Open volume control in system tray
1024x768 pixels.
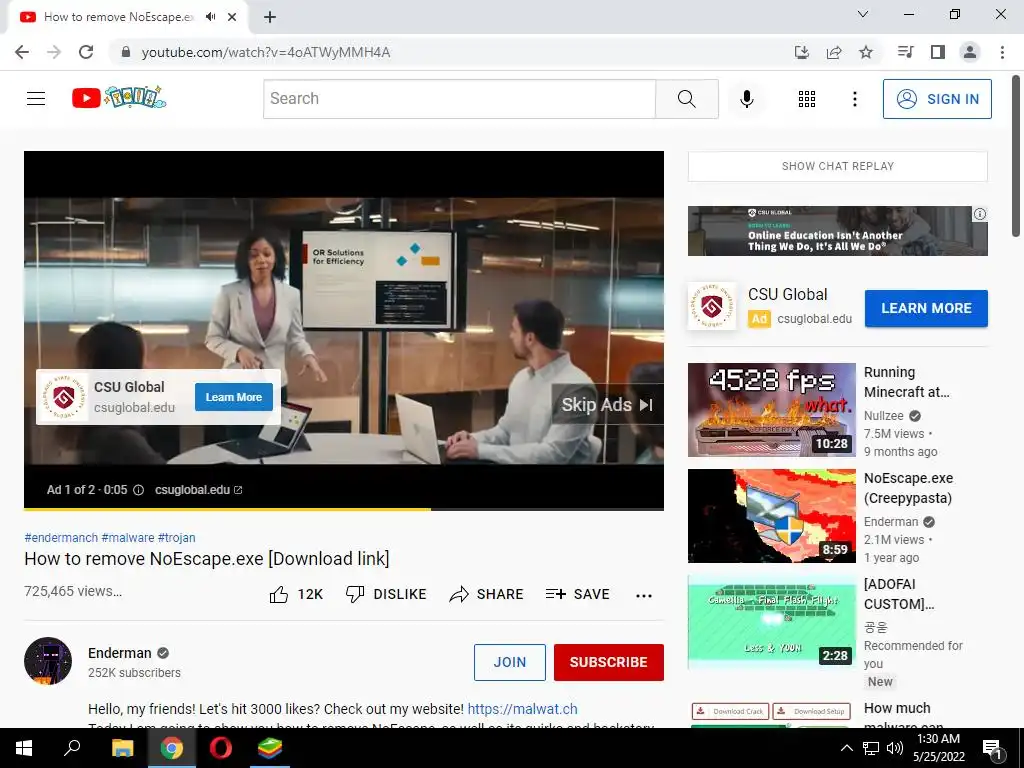[x=895, y=748]
